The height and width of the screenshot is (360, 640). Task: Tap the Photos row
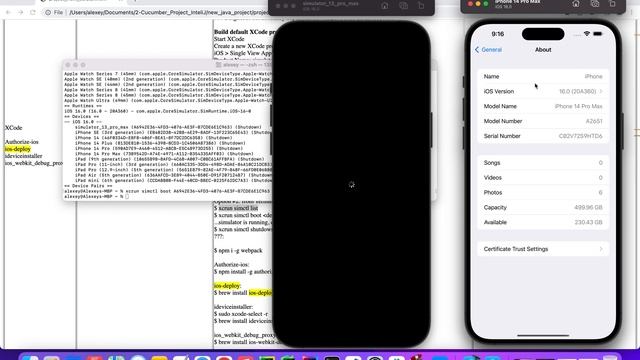(x=543, y=192)
